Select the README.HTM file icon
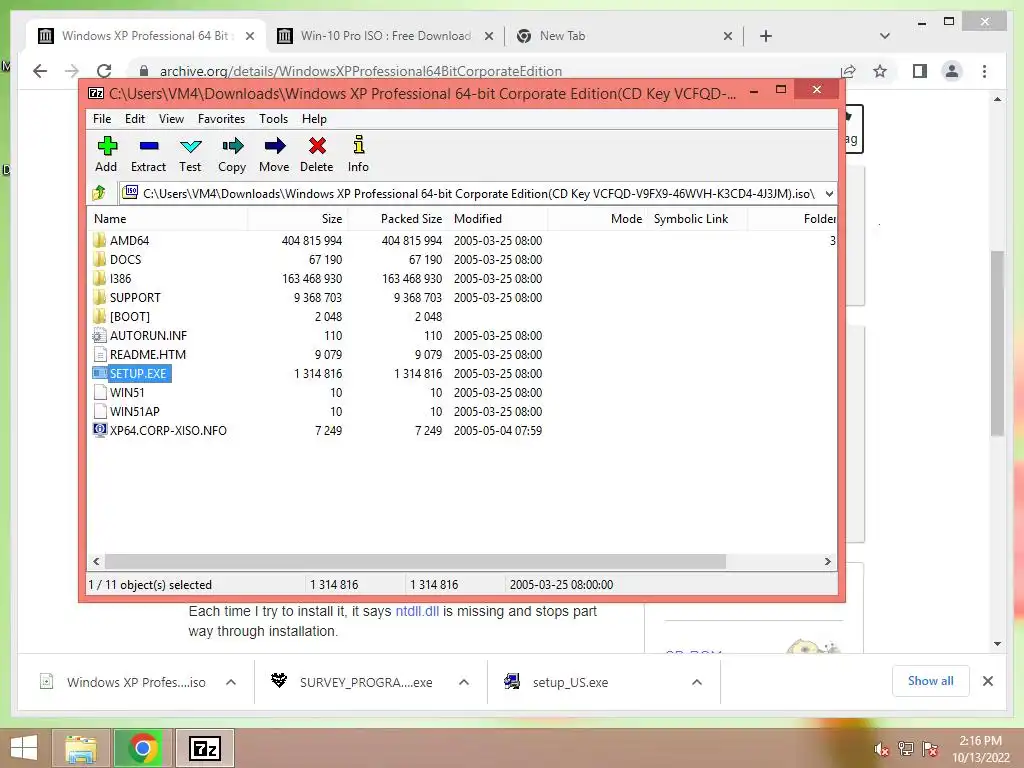Viewport: 1024px width, 768px height. (99, 355)
